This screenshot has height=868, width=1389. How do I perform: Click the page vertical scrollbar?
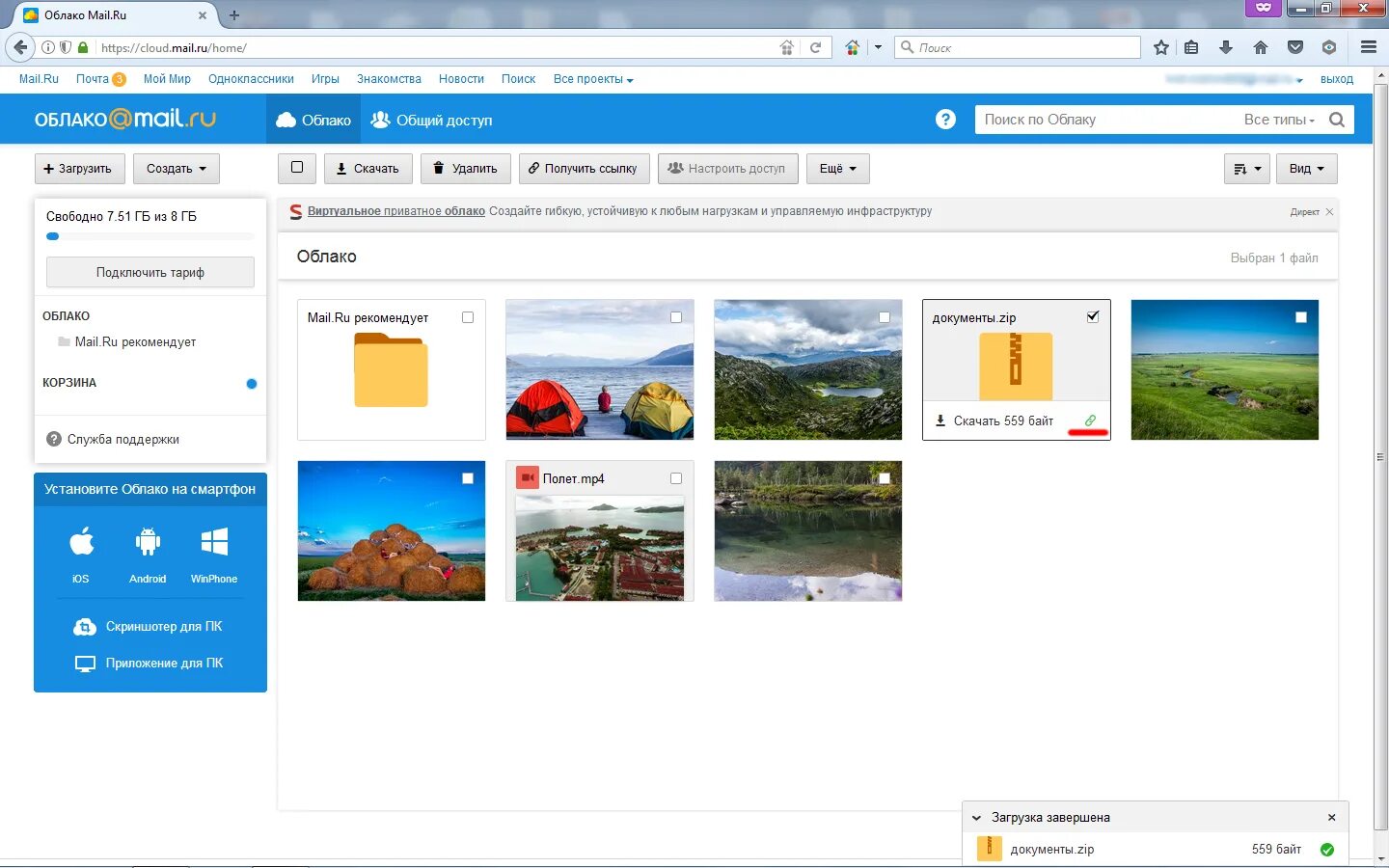coord(1380,458)
